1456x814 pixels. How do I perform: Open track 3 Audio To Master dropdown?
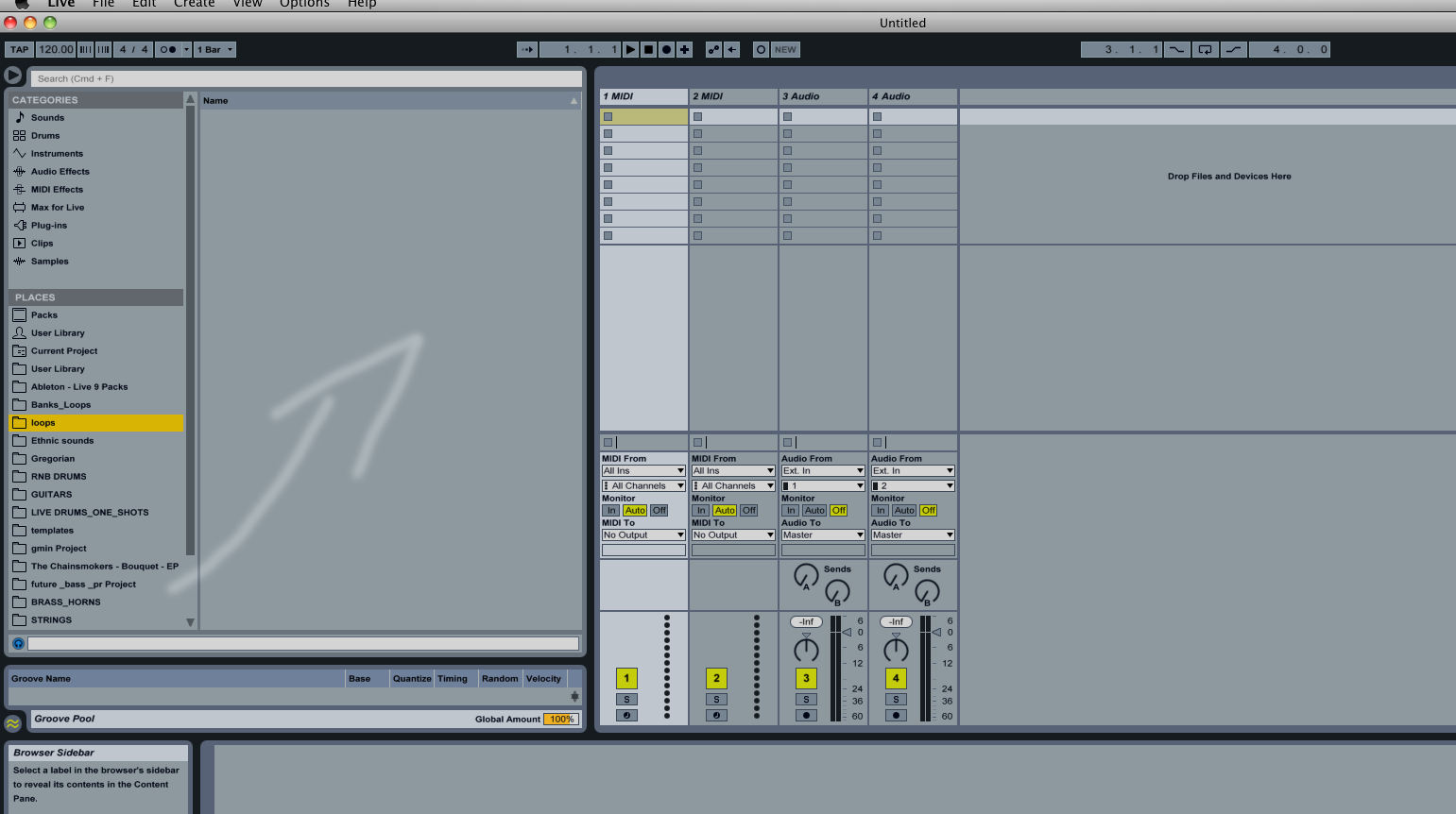click(x=823, y=534)
